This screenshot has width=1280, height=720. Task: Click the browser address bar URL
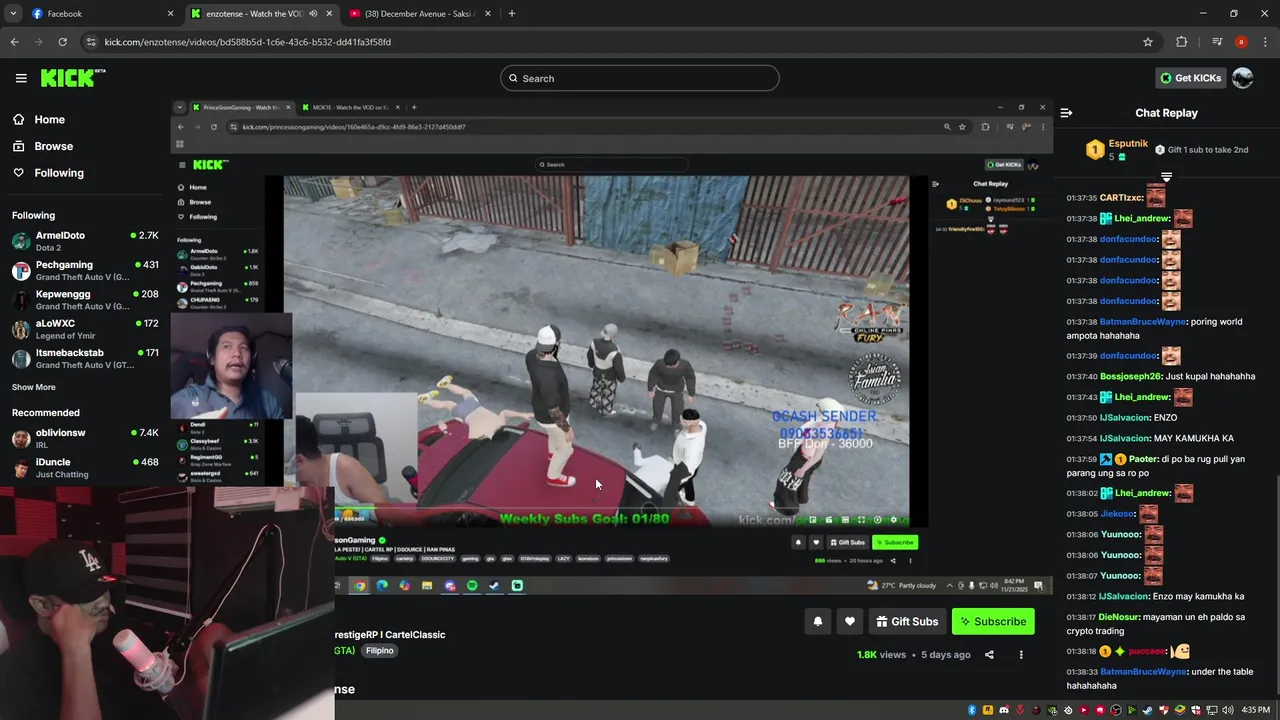click(x=248, y=42)
